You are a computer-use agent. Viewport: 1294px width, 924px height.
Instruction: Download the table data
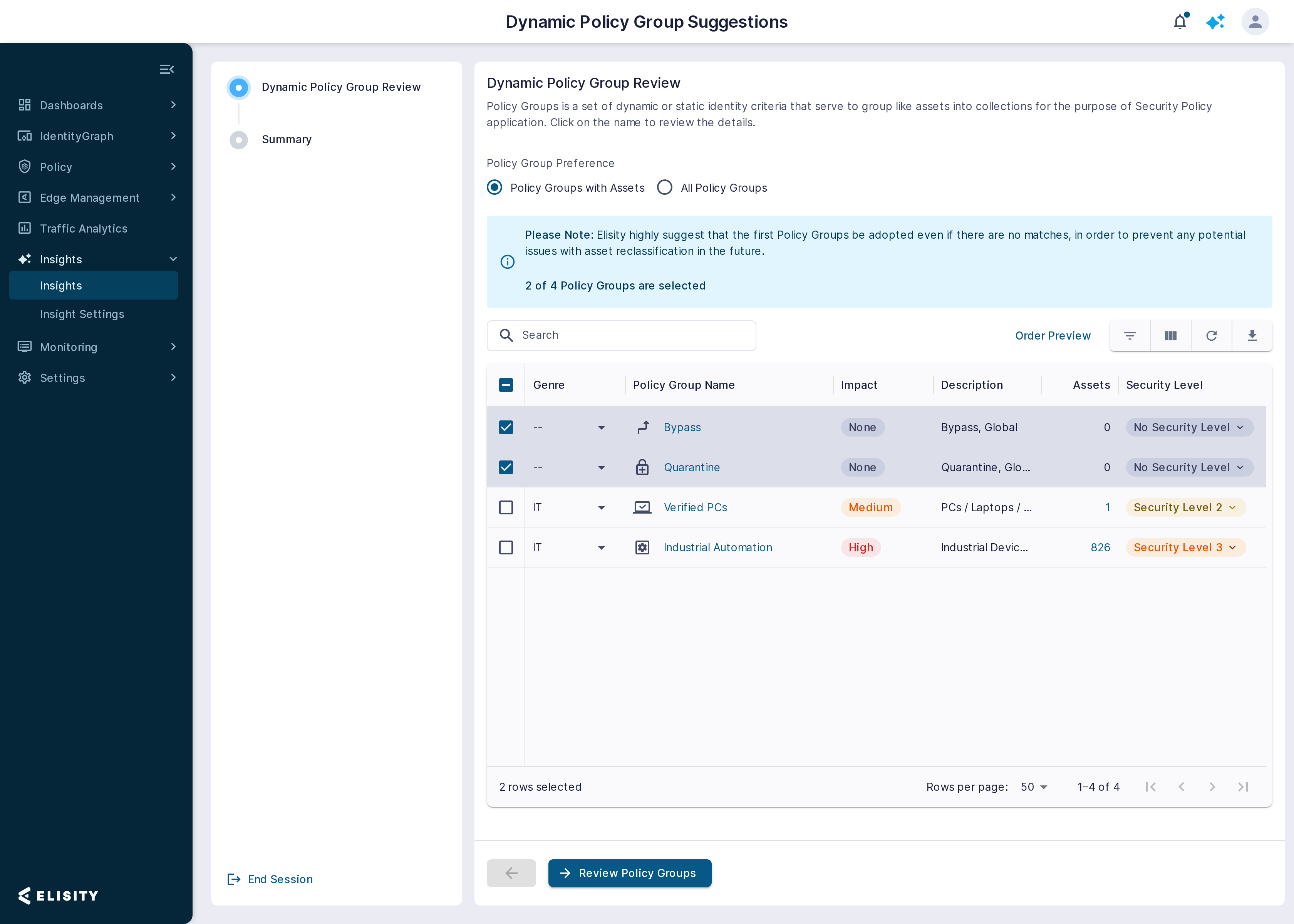pos(1252,336)
